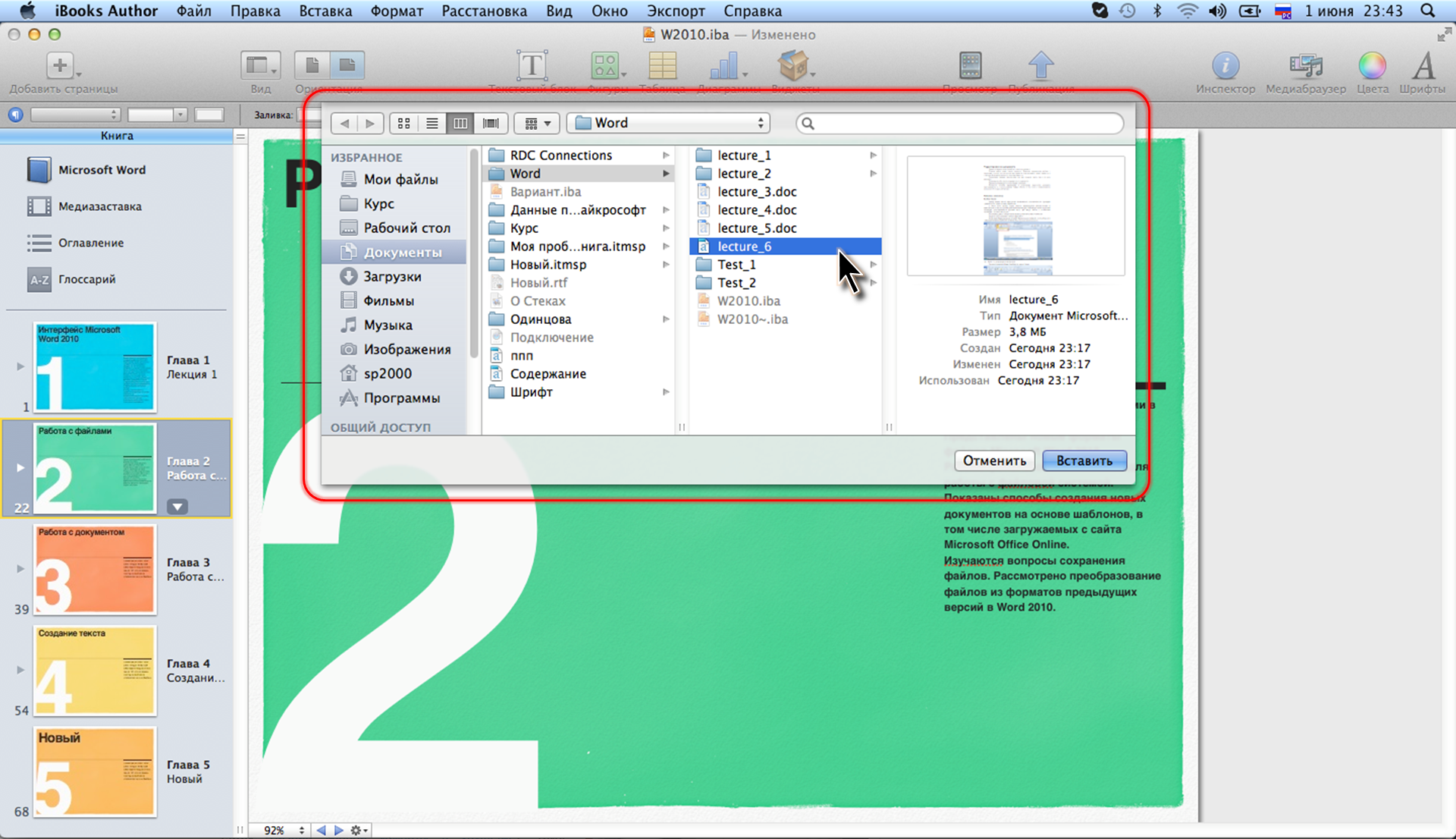Expand arrow of the Word folder
1456x839 pixels.
(x=666, y=174)
